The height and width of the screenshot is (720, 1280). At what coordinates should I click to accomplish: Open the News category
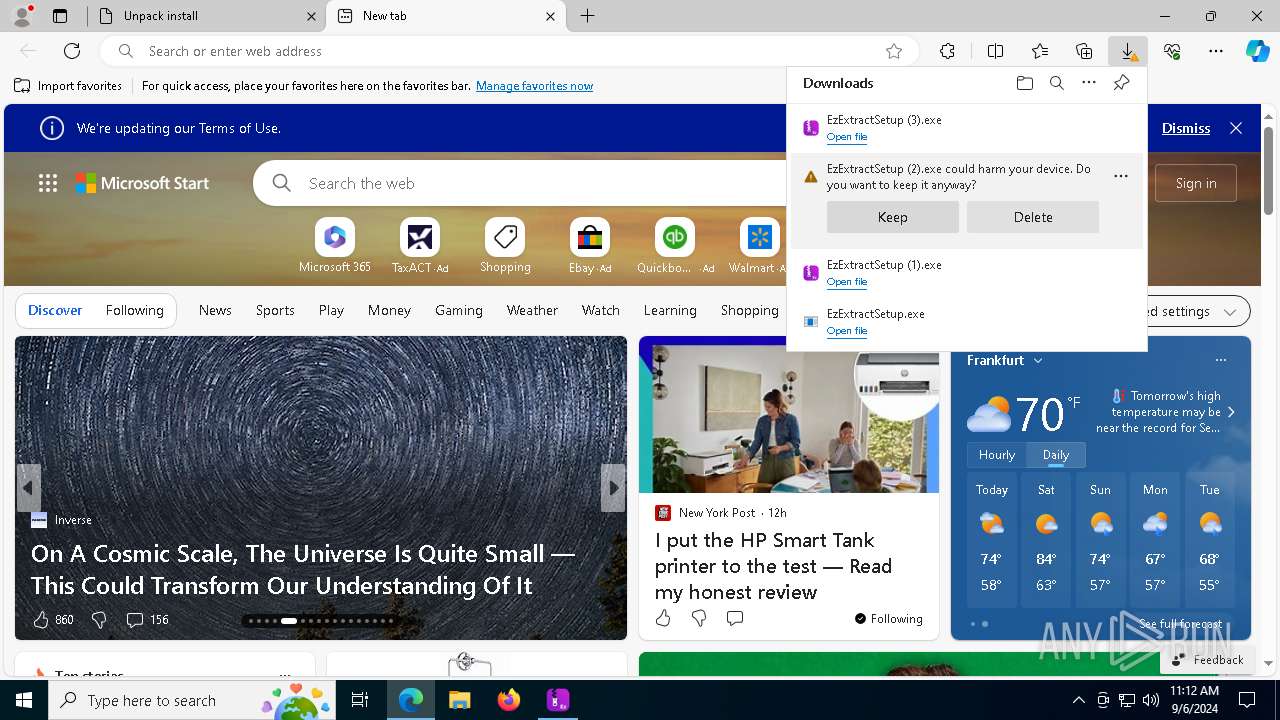click(x=215, y=310)
